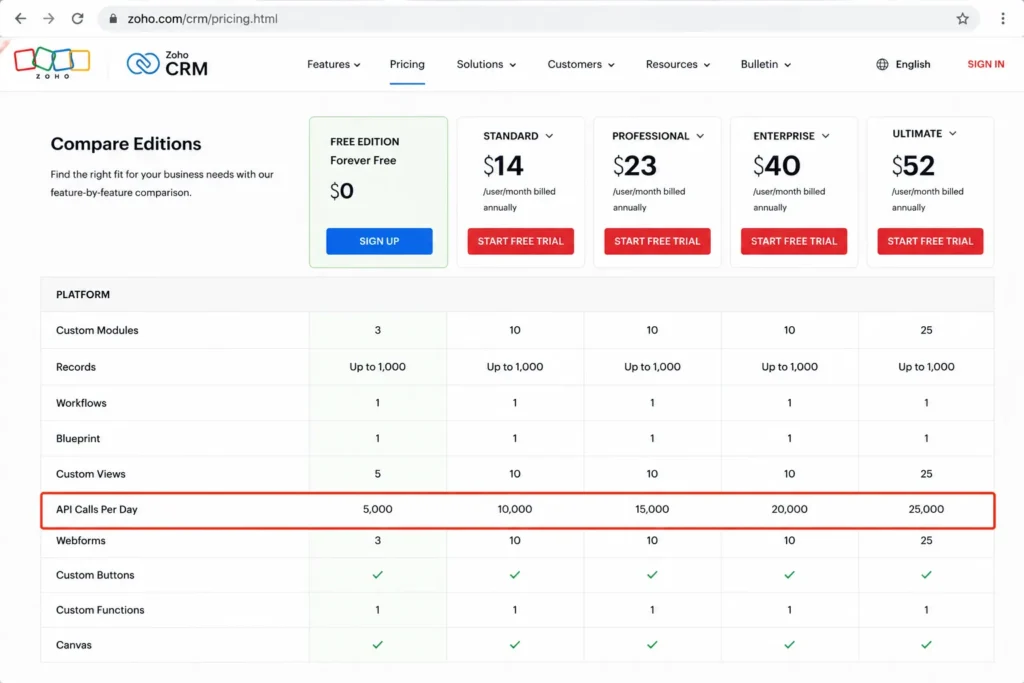Start free trial for Enterprise plan

point(793,241)
